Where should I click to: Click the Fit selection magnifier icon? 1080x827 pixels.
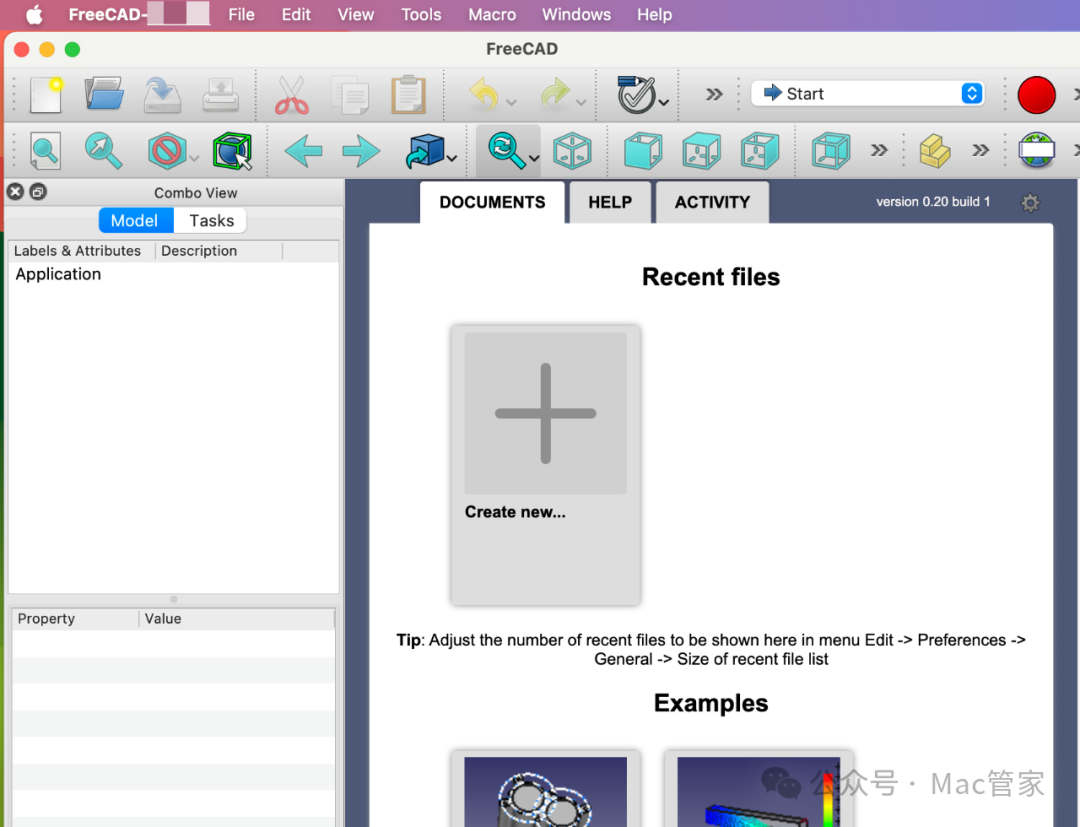103,151
